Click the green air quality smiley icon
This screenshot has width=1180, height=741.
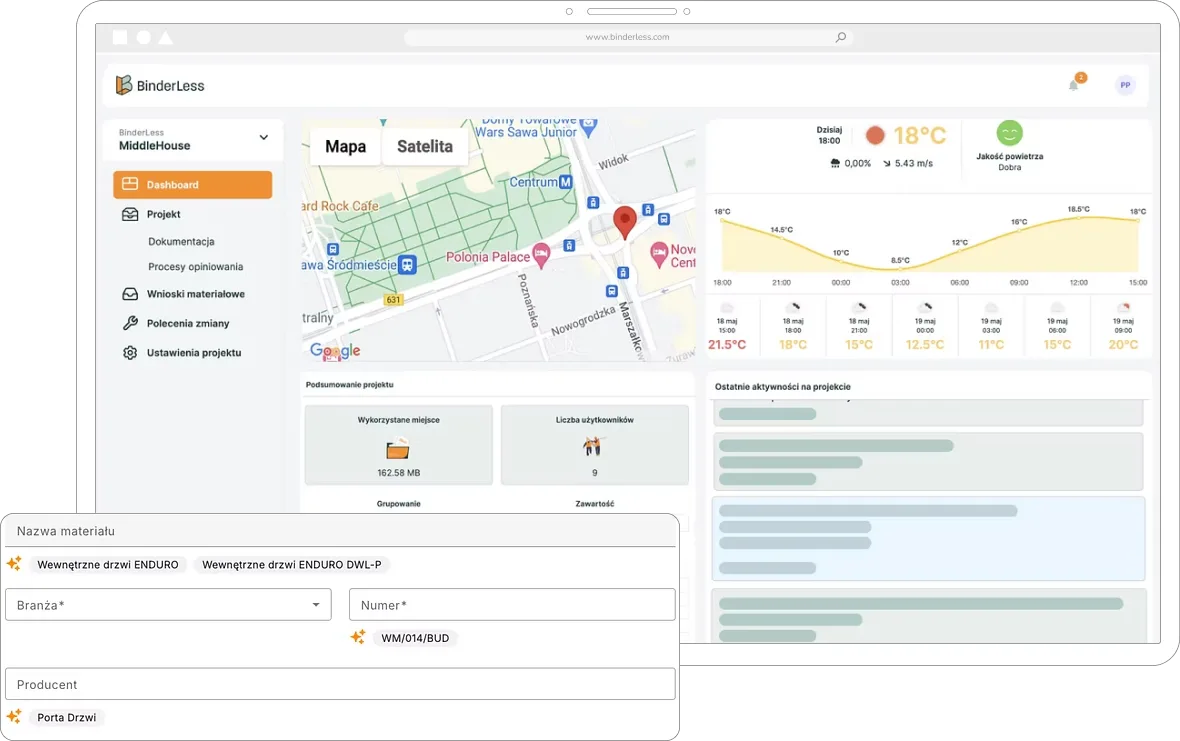tap(1009, 133)
